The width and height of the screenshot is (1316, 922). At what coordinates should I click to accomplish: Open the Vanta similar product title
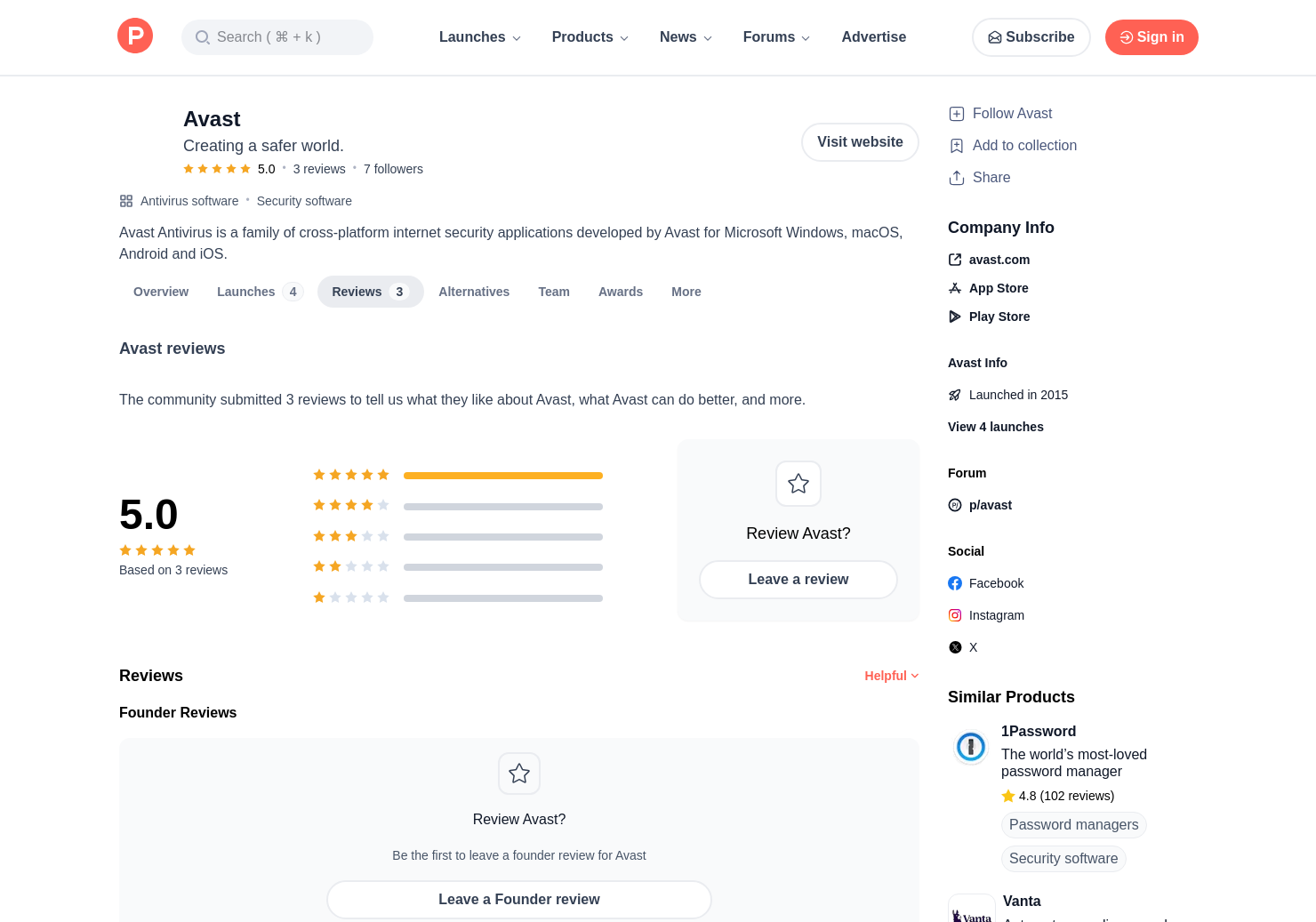point(1022,902)
